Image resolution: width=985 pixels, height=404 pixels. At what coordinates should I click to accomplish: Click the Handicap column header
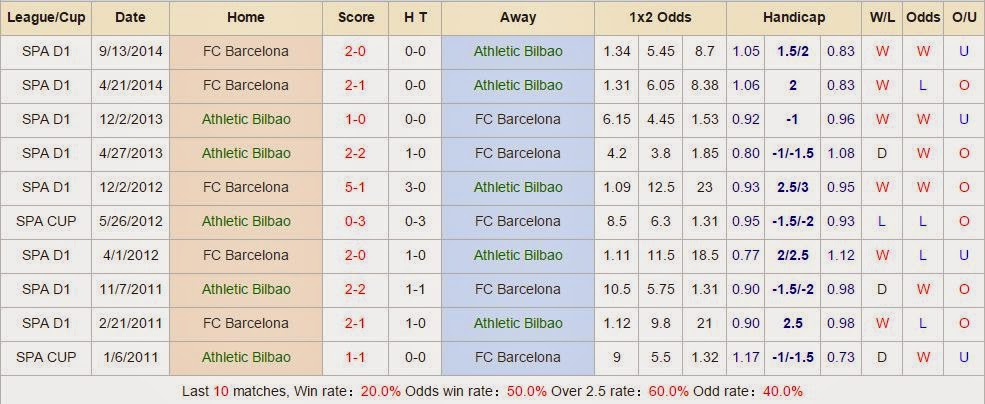[794, 18]
